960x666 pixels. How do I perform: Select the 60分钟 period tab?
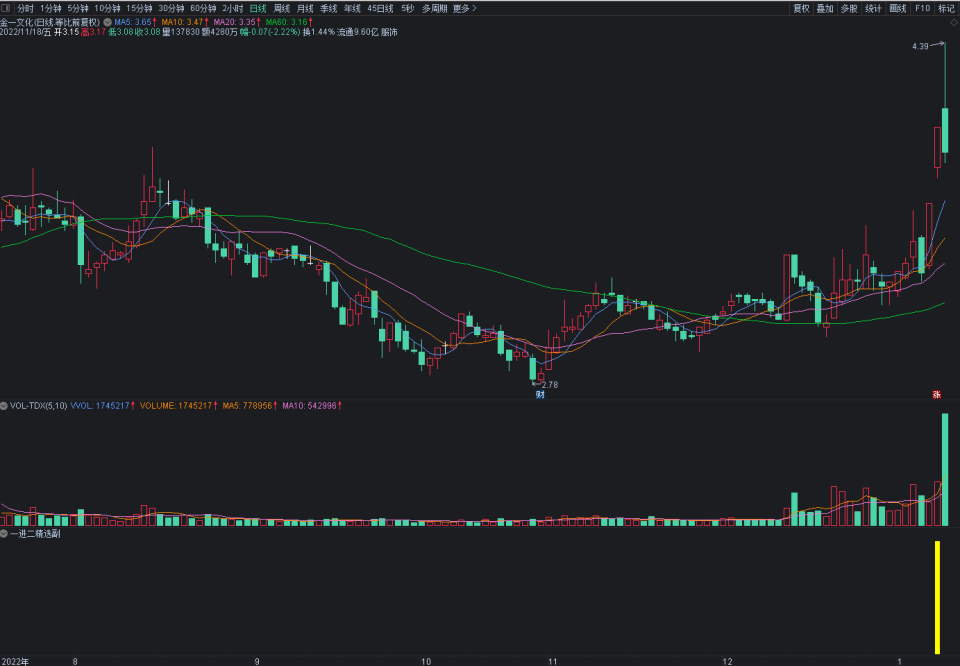(203, 9)
